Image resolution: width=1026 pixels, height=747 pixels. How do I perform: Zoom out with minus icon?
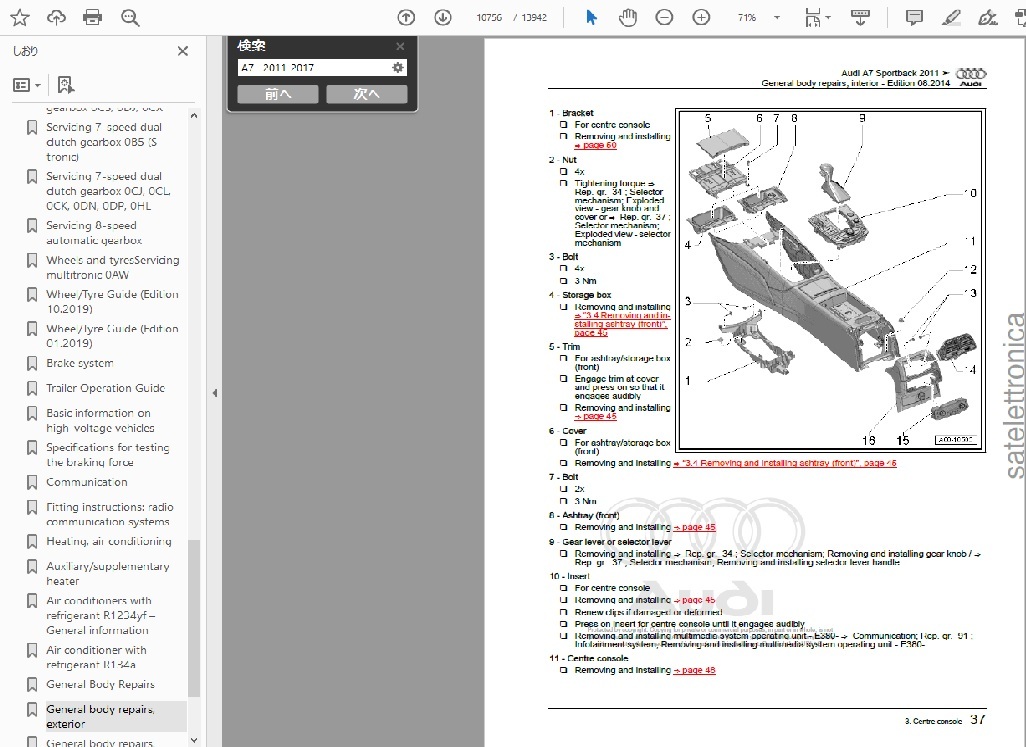point(664,18)
